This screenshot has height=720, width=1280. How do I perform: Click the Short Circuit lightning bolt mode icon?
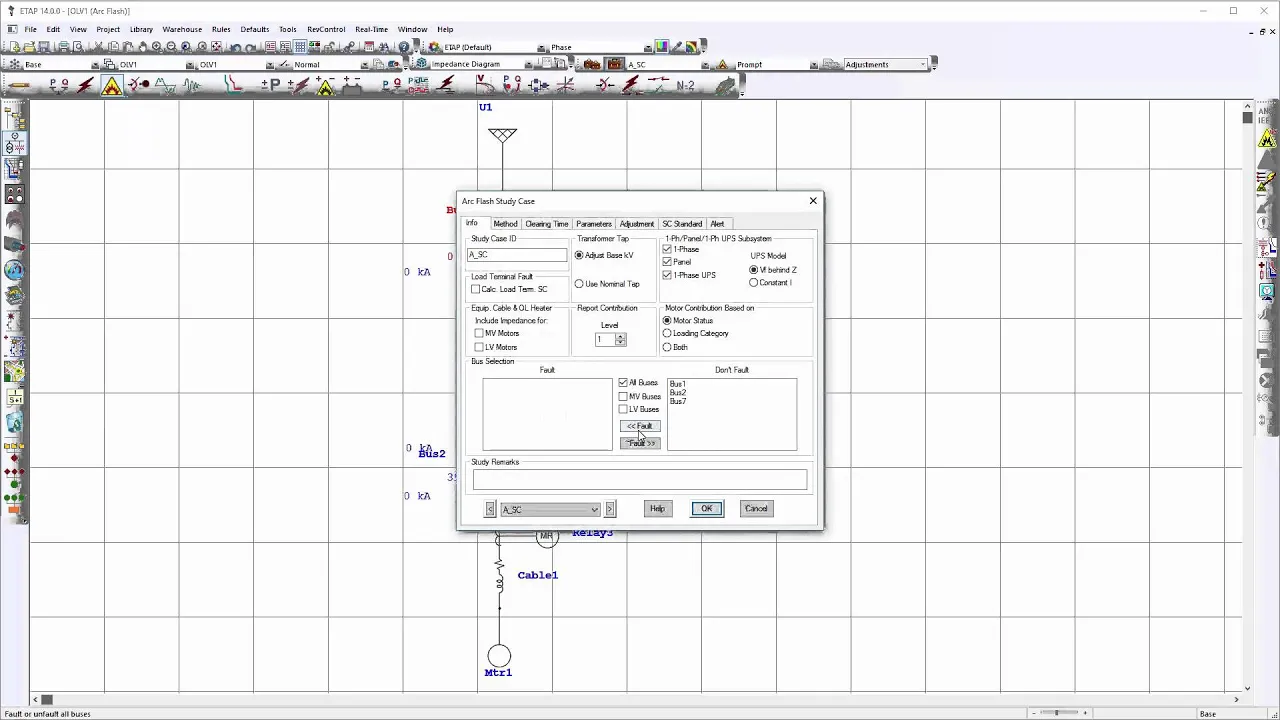pos(85,86)
